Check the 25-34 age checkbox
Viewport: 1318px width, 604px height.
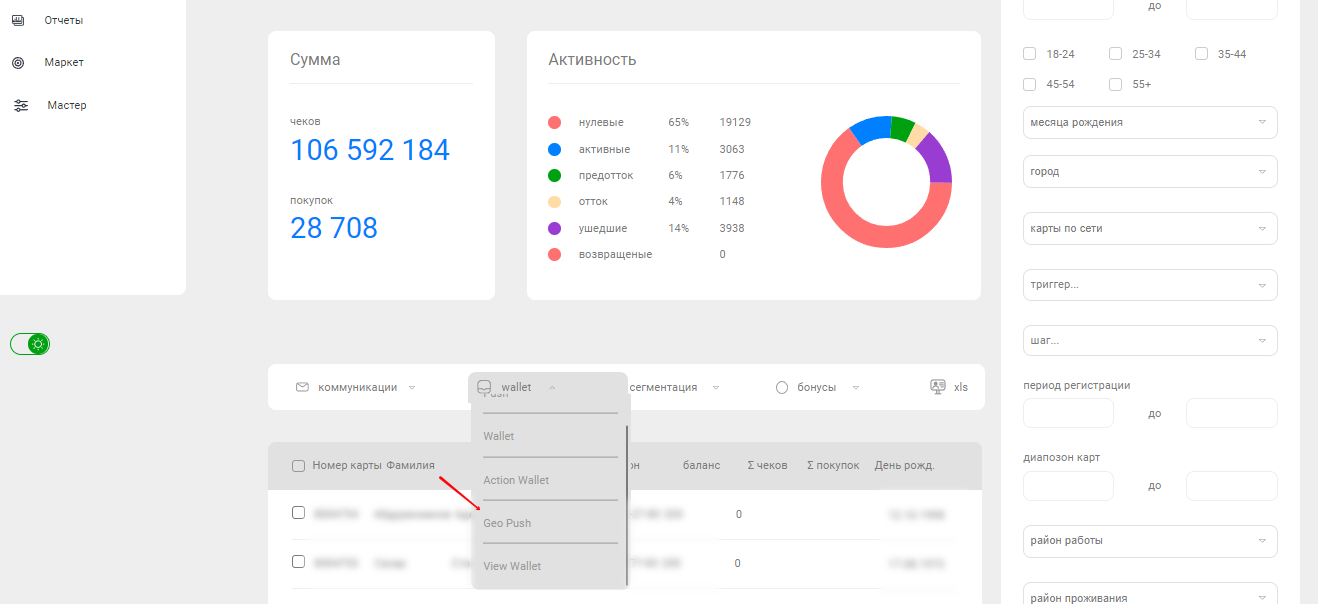[1116, 54]
